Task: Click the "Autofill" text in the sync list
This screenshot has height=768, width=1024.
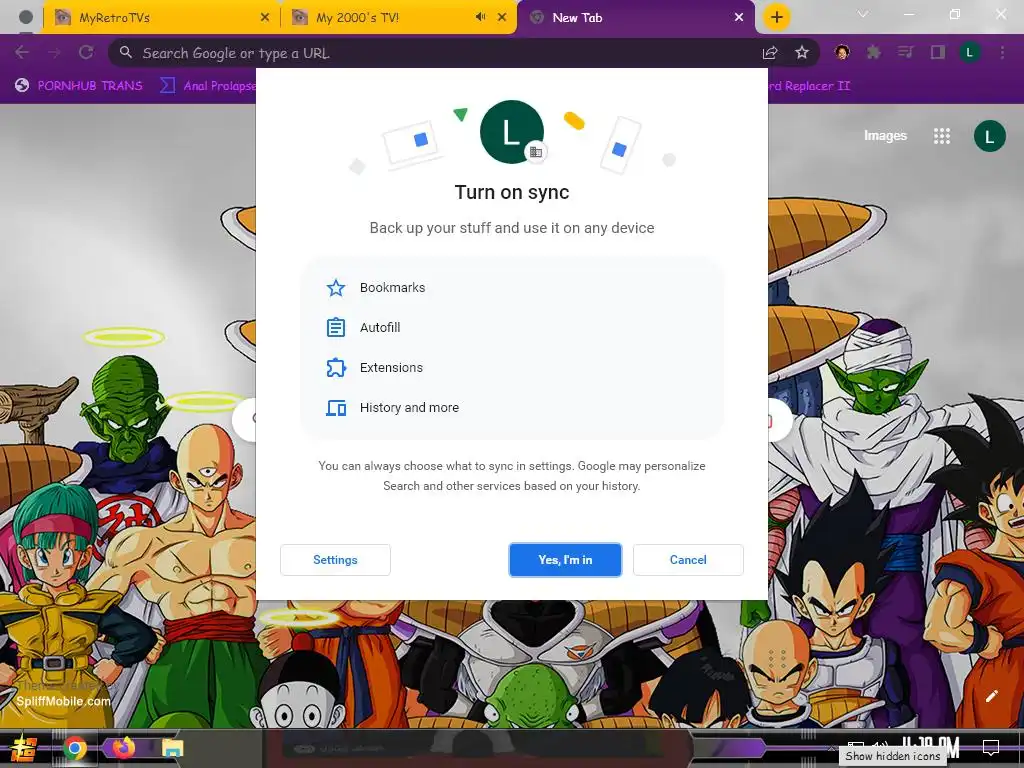Action: pos(380,327)
